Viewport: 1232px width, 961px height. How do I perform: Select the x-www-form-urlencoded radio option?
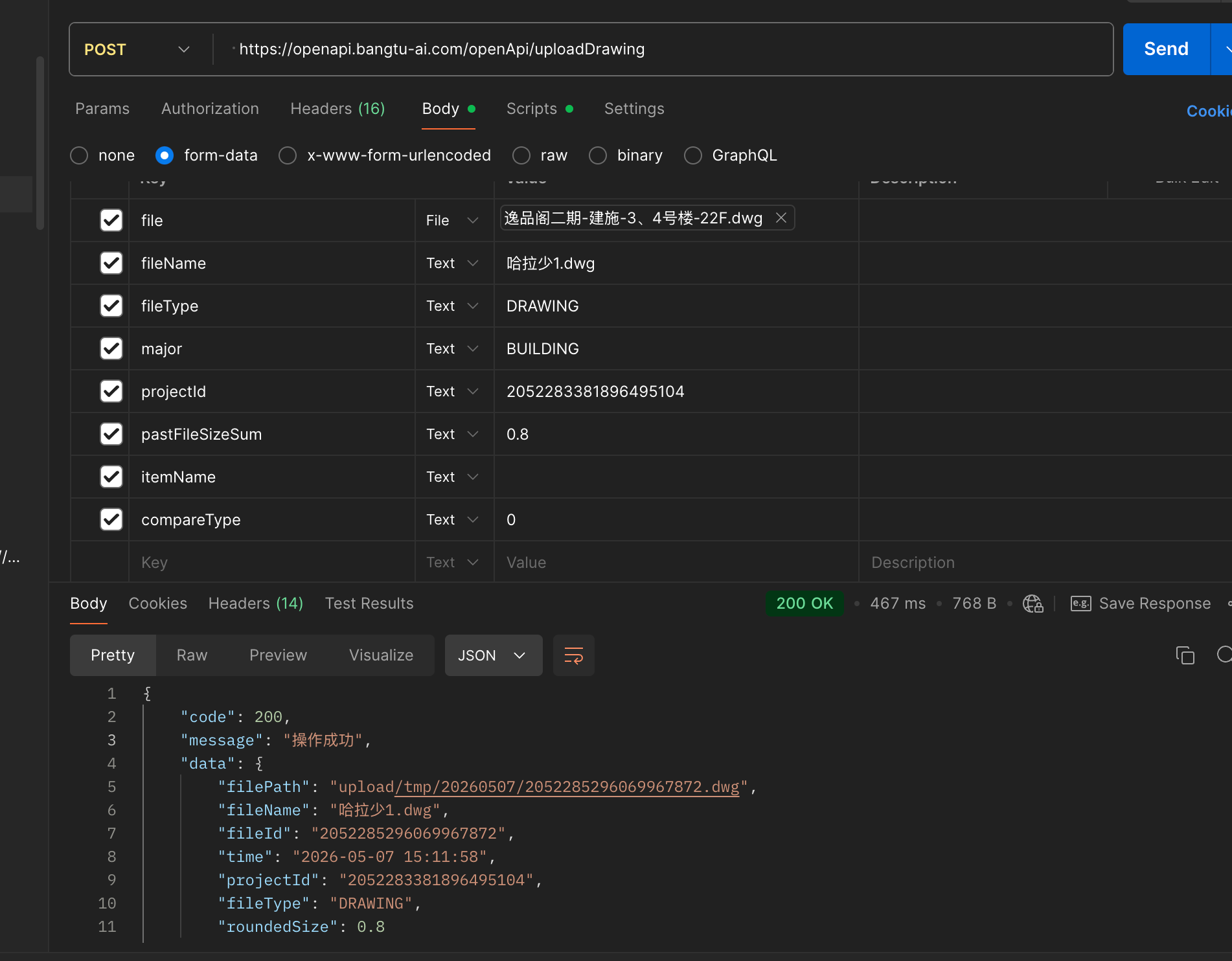[288, 155]
